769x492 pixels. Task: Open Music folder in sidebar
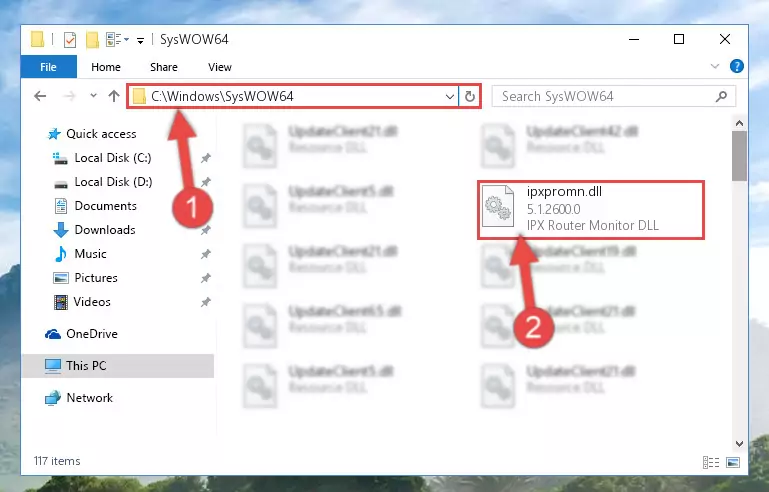[x=90, y=254]
